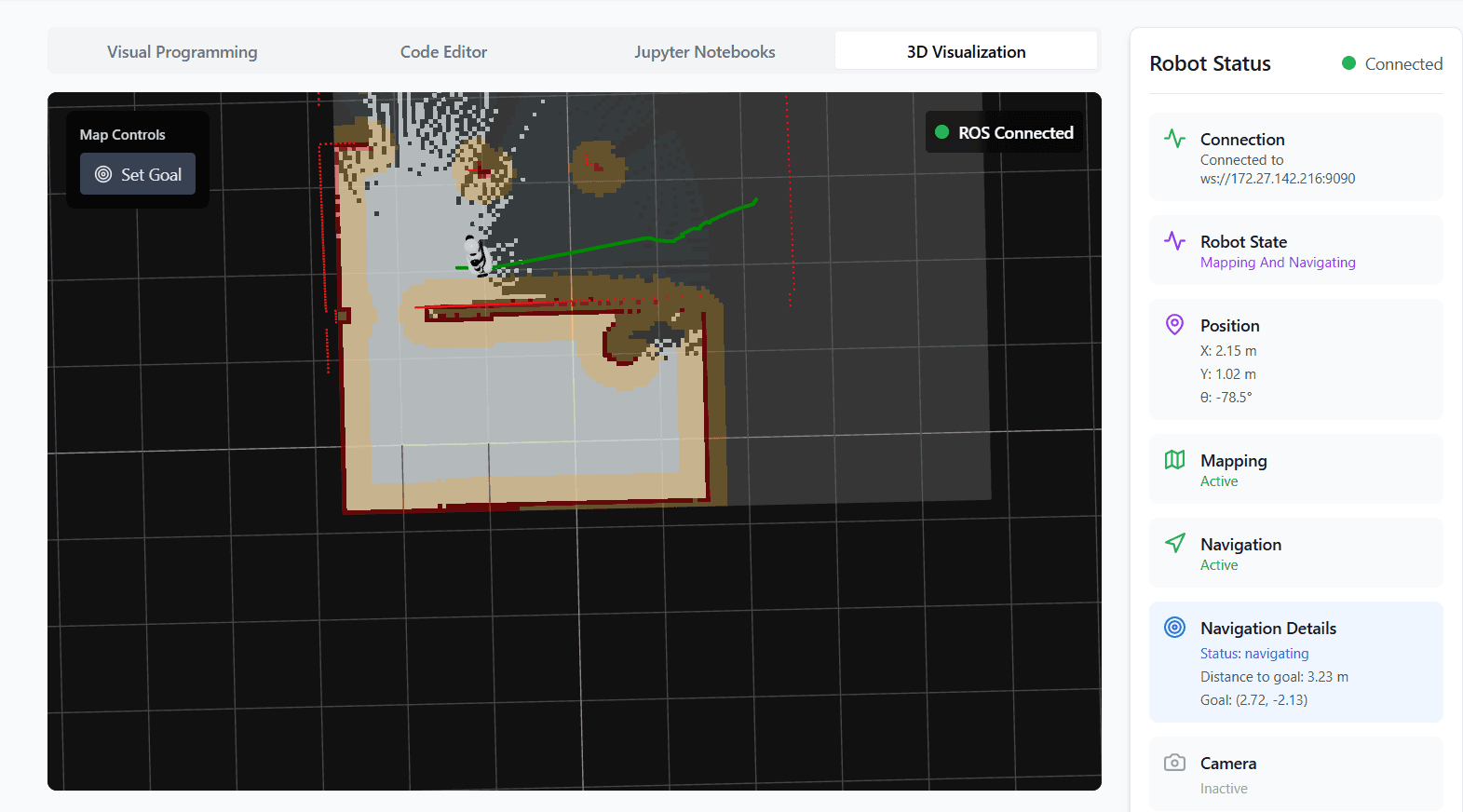Click the websocket address ws://172.27.142.216:9090

[1278, 179]
